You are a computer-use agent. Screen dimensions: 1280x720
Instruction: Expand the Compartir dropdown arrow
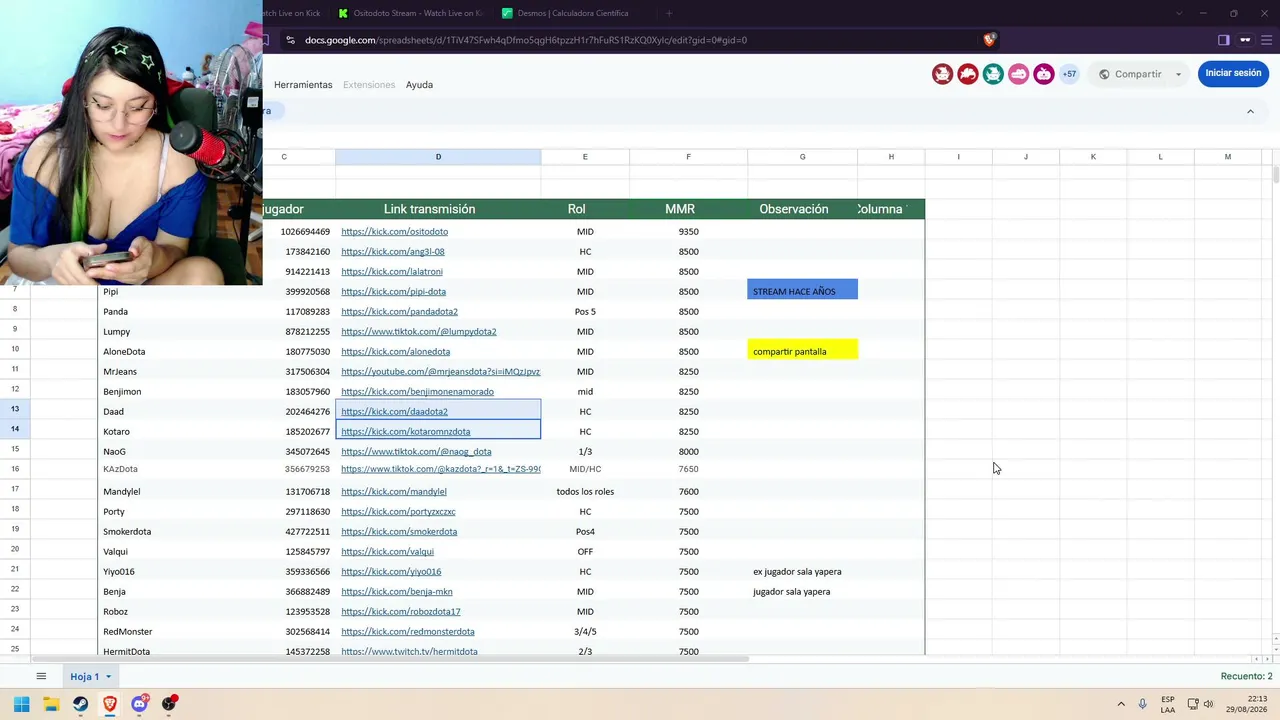pyautogui.click(x=1178, y=74)
